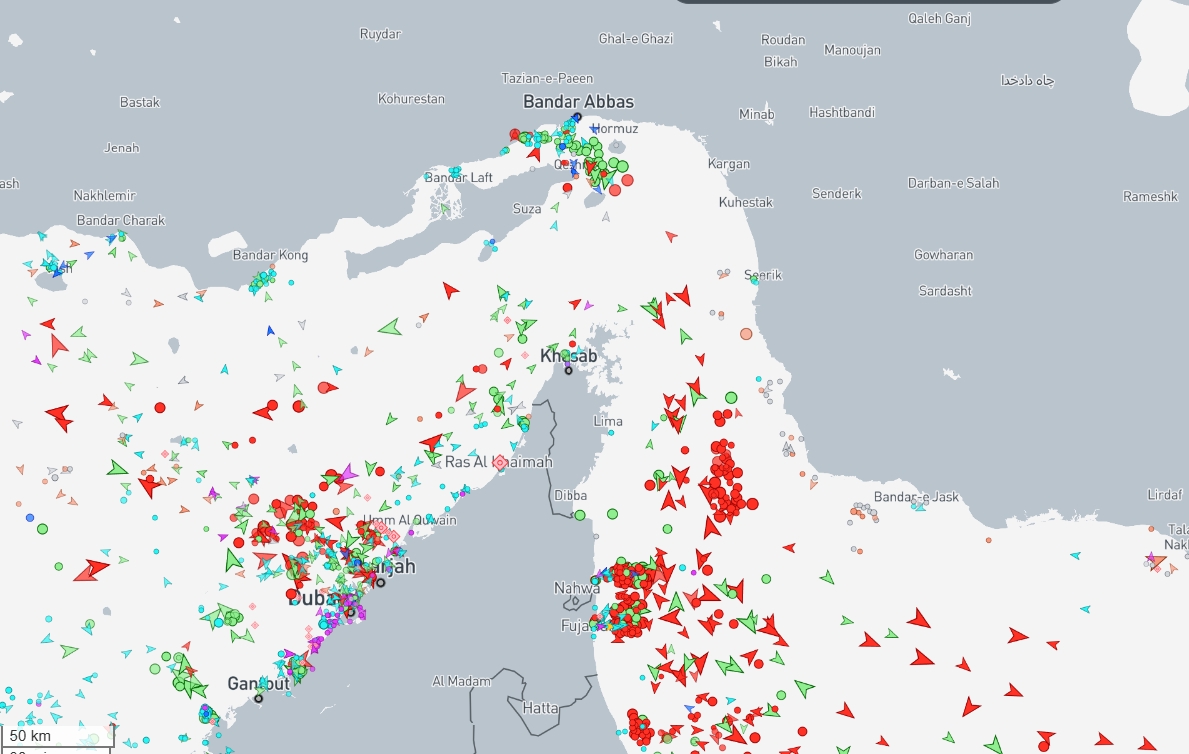Viewport: 1189px width, 754px height.
Task: Click the purple vessel arrow northwest of Umm Al Quwain
Action: tap(348, 471)
